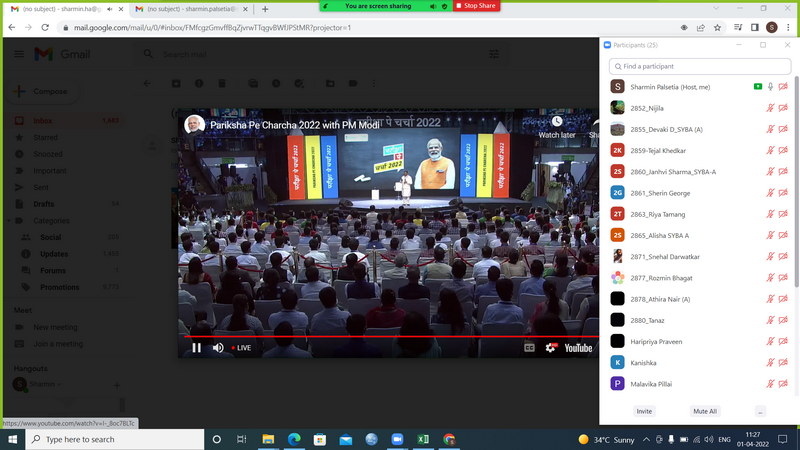The image size is (800, 450).
Task: Click the Chrome profile avatar
Action: 771,28
